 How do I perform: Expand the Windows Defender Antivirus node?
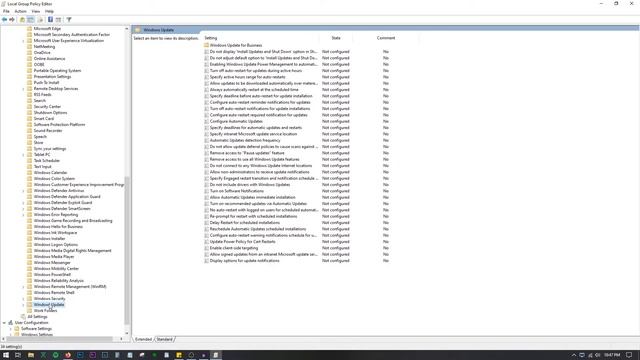(x=23, y=191)
